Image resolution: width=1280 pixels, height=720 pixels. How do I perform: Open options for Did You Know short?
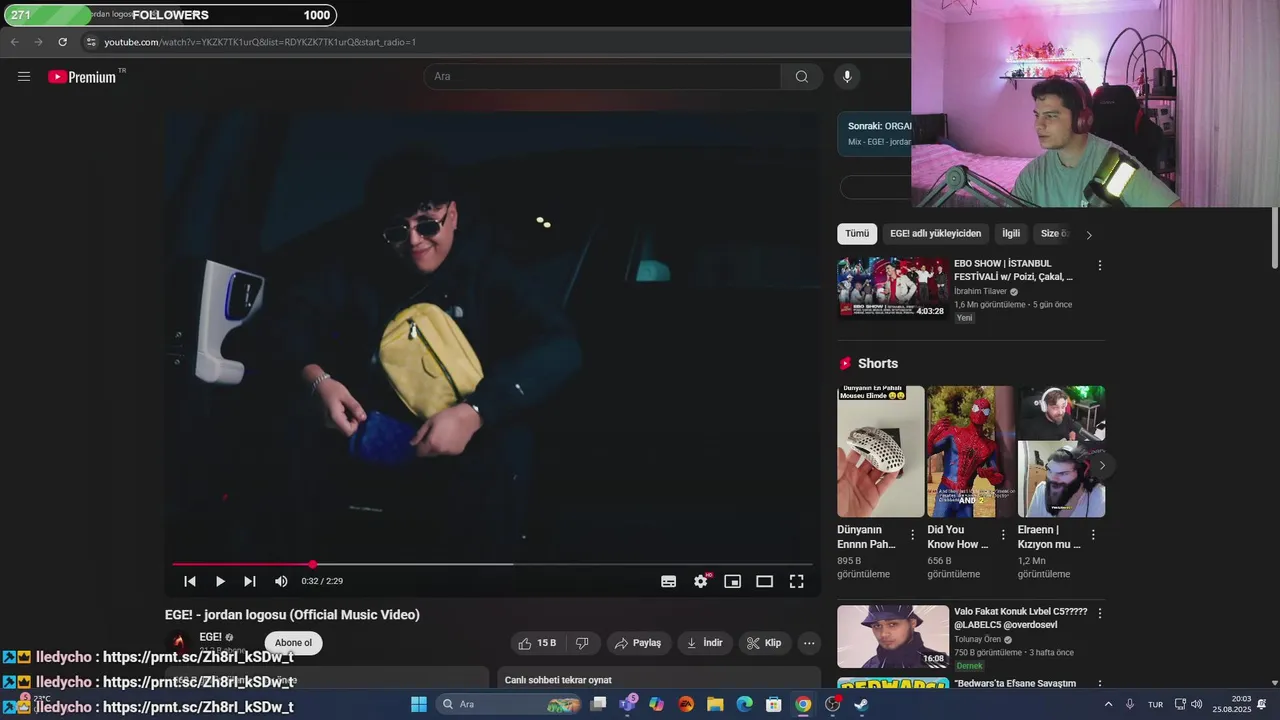pyautogui.click(x=1002, y=535)
